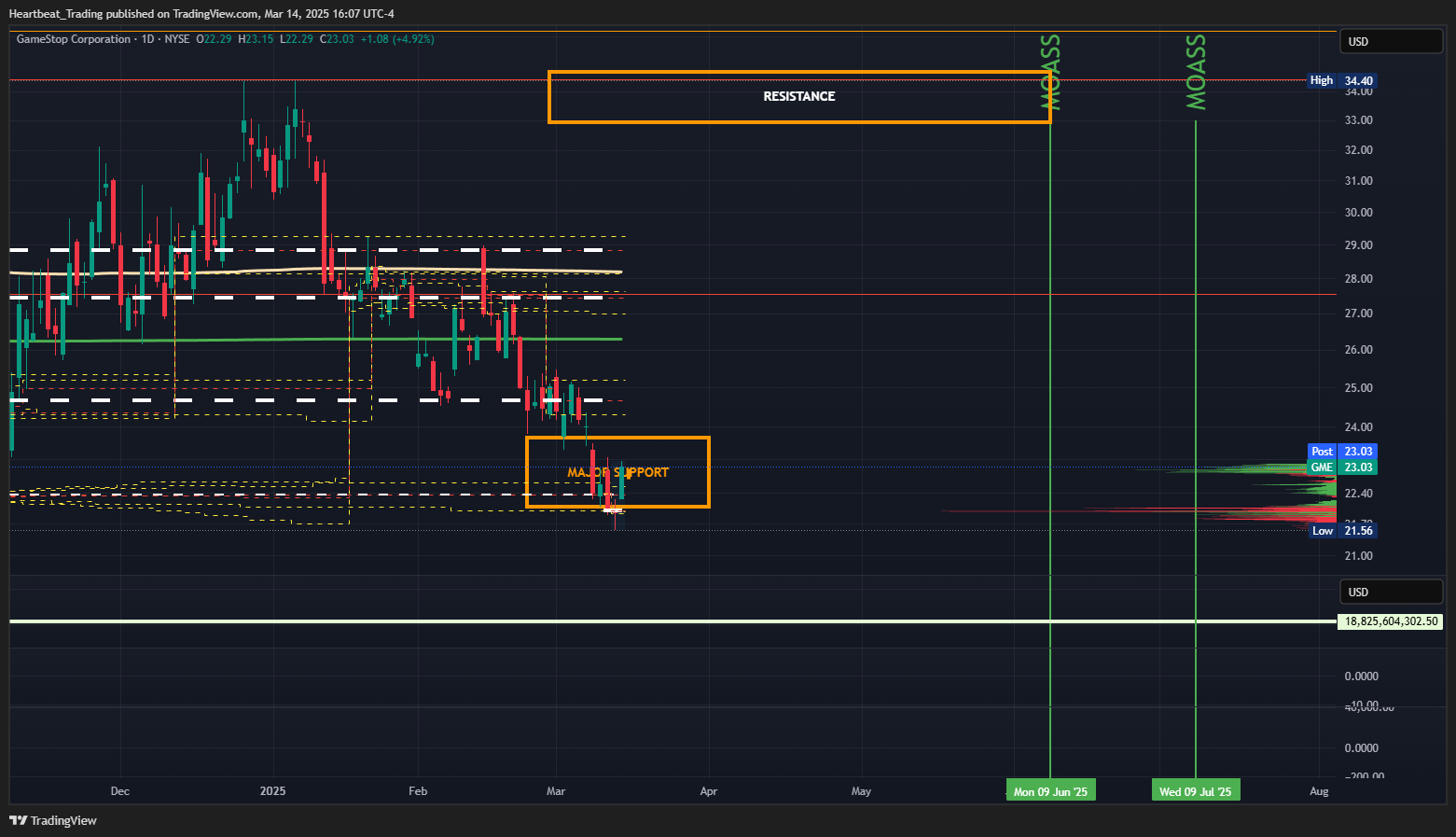Select the Low 21.56 price label
The width and height of the screenshot is (1456, 837).
(1342, 530)
